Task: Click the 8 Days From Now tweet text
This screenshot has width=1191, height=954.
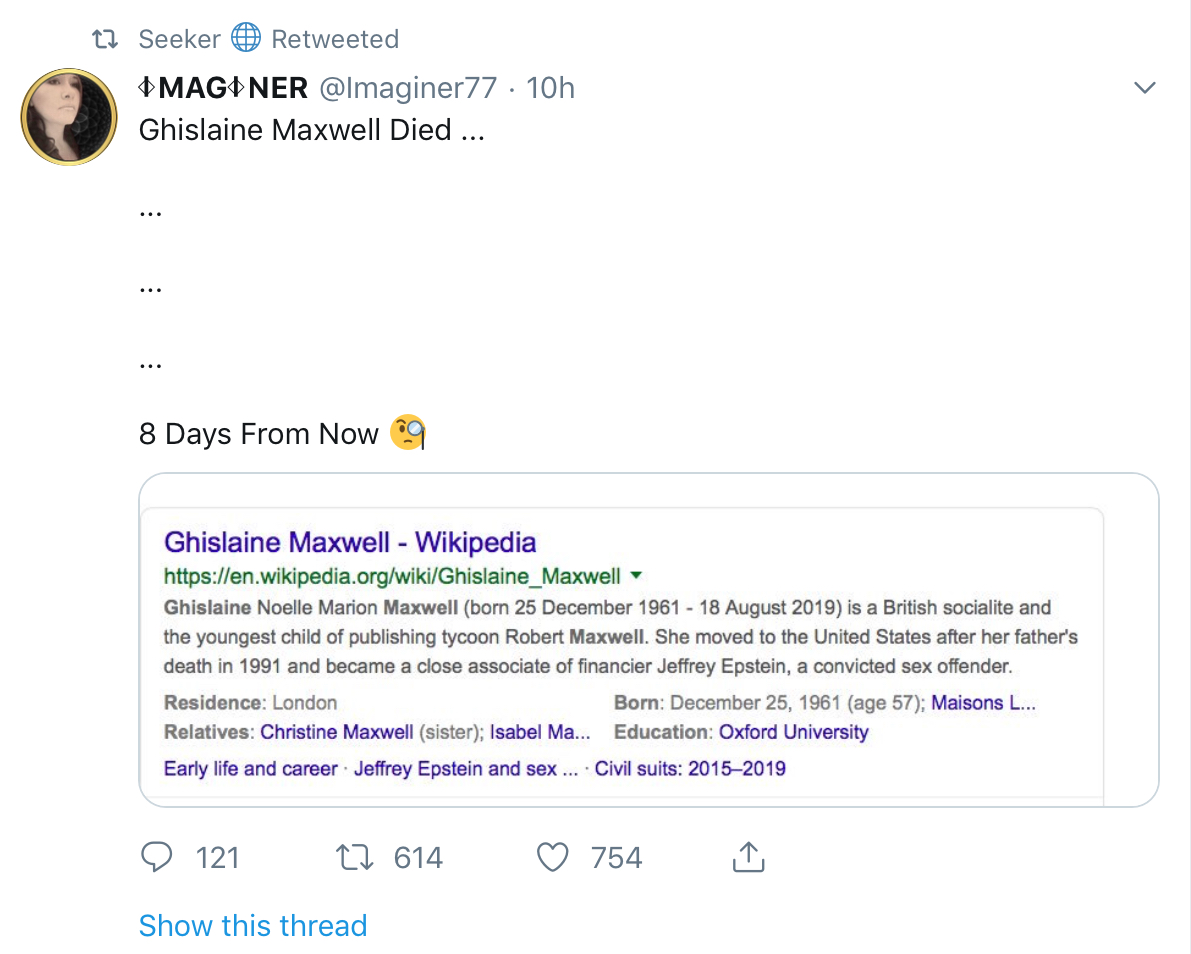Action: click(259, 434)
